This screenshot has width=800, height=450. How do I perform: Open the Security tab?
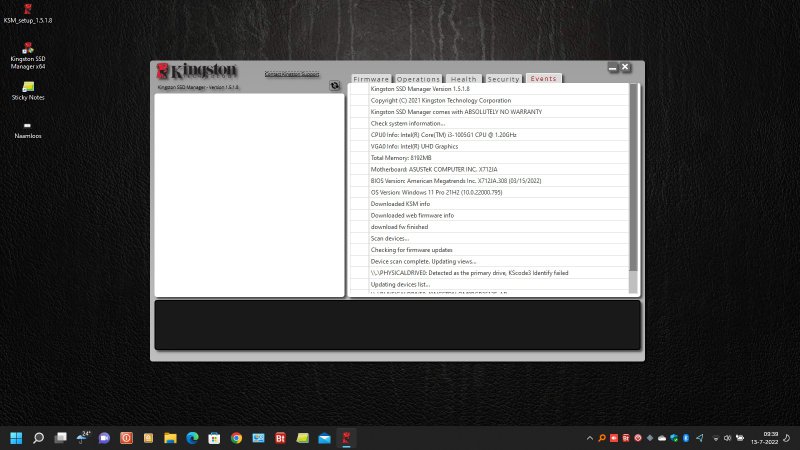(x=503, y=78)
